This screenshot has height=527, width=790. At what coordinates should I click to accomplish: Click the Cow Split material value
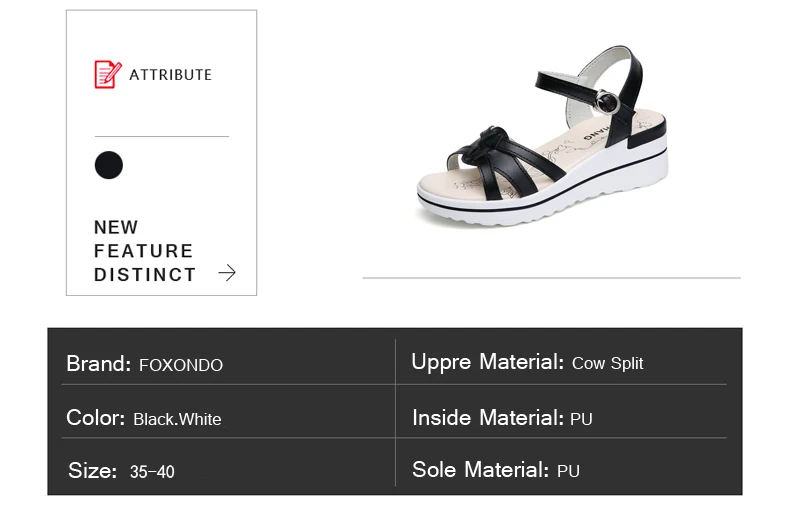tap(608, 363)
